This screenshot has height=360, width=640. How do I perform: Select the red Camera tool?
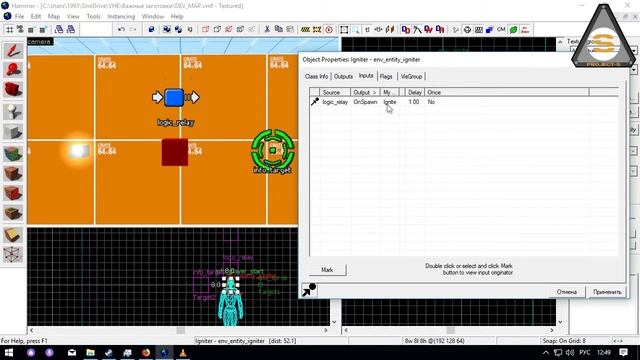(13, 90)
